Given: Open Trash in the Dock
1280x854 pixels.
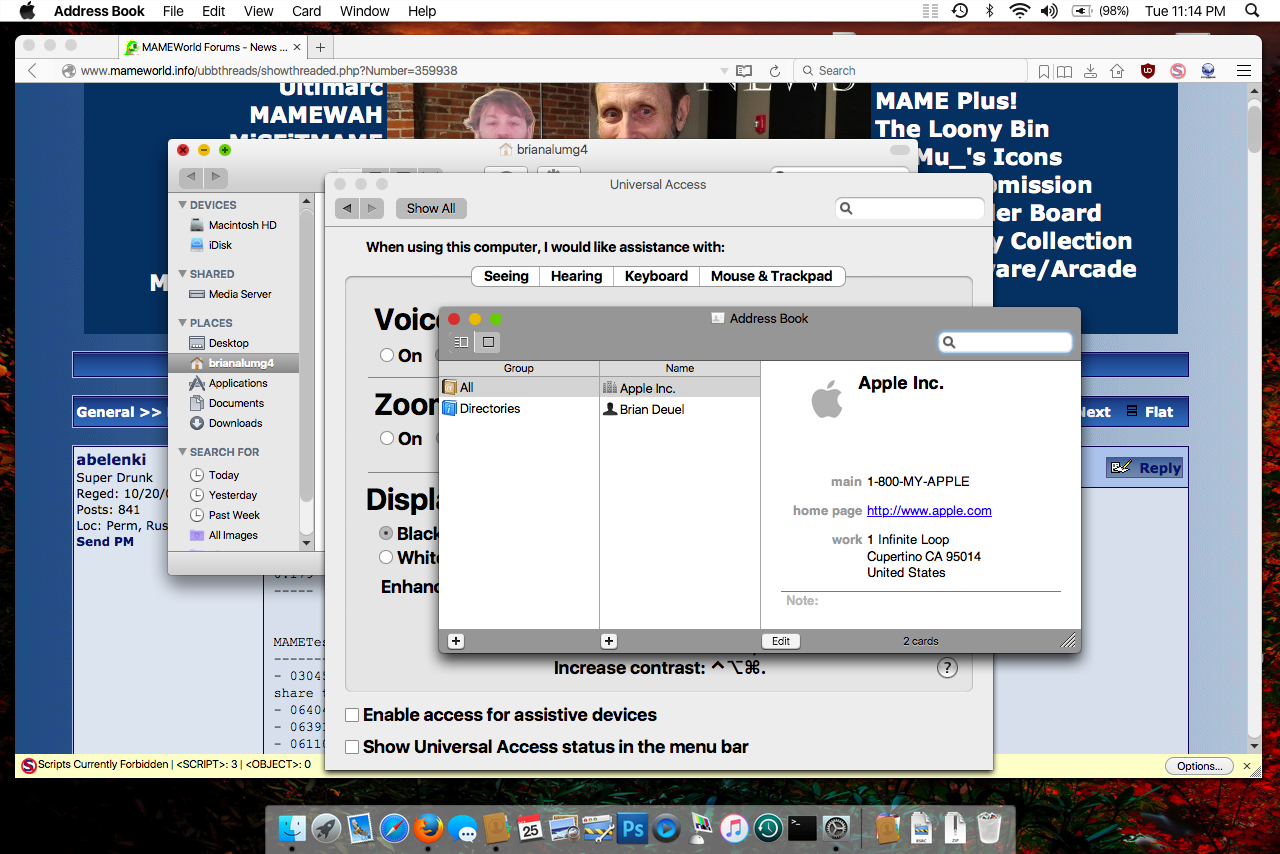Looking at the screenshot, I should [989, 828].
